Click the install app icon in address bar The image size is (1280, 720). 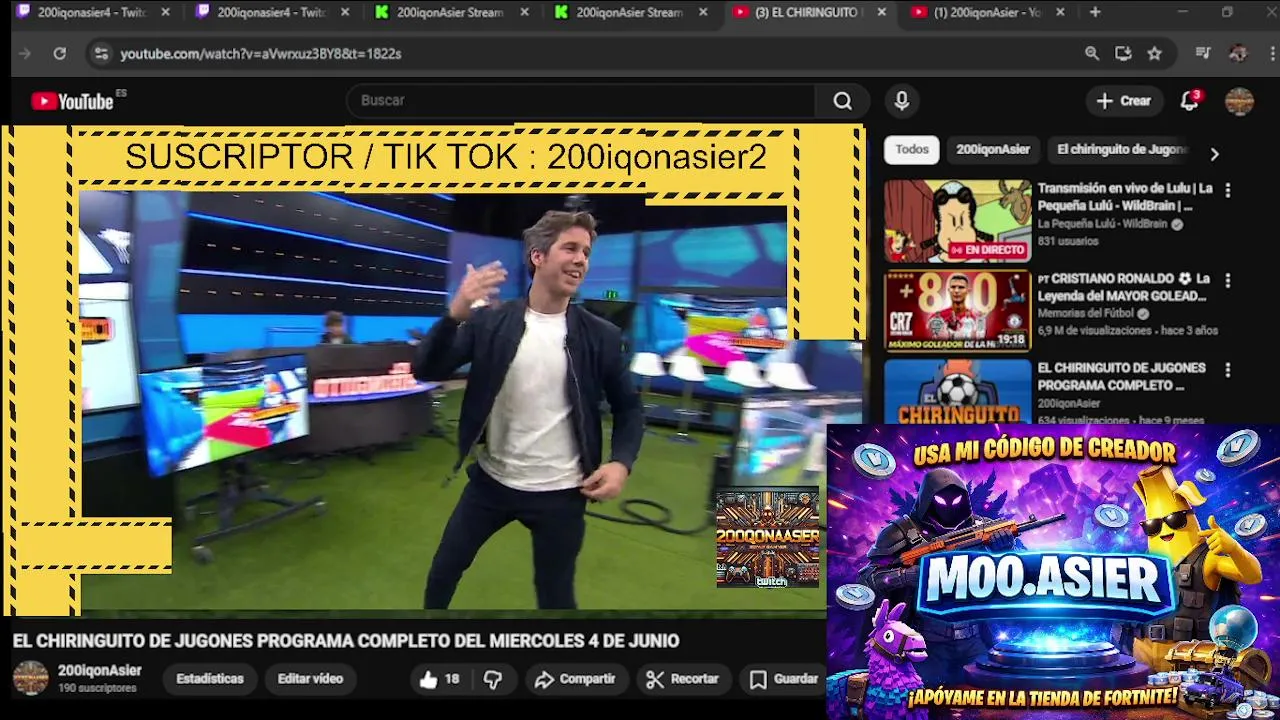1123,54
